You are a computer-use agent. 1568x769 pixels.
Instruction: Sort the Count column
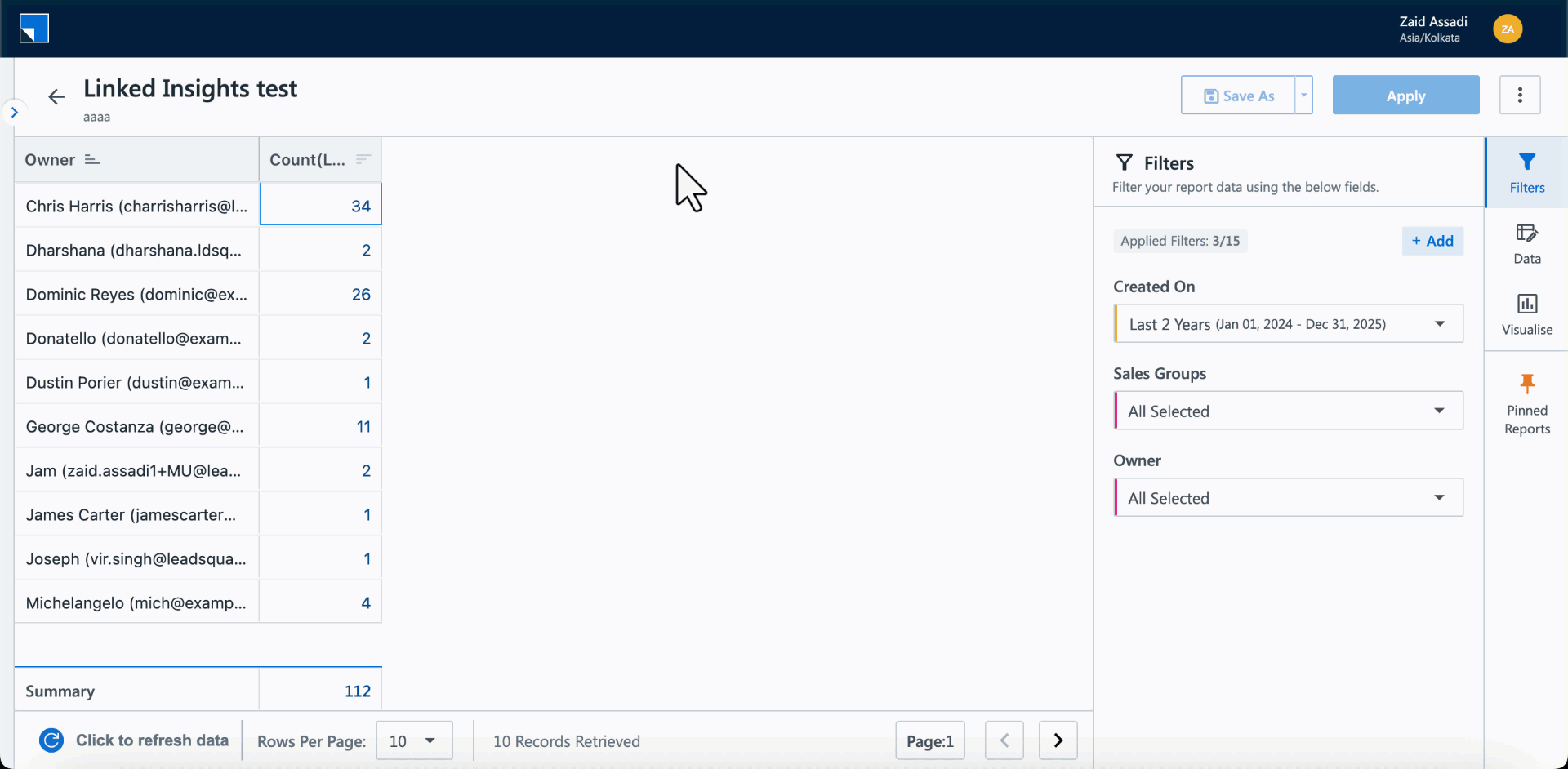point(363,159)
